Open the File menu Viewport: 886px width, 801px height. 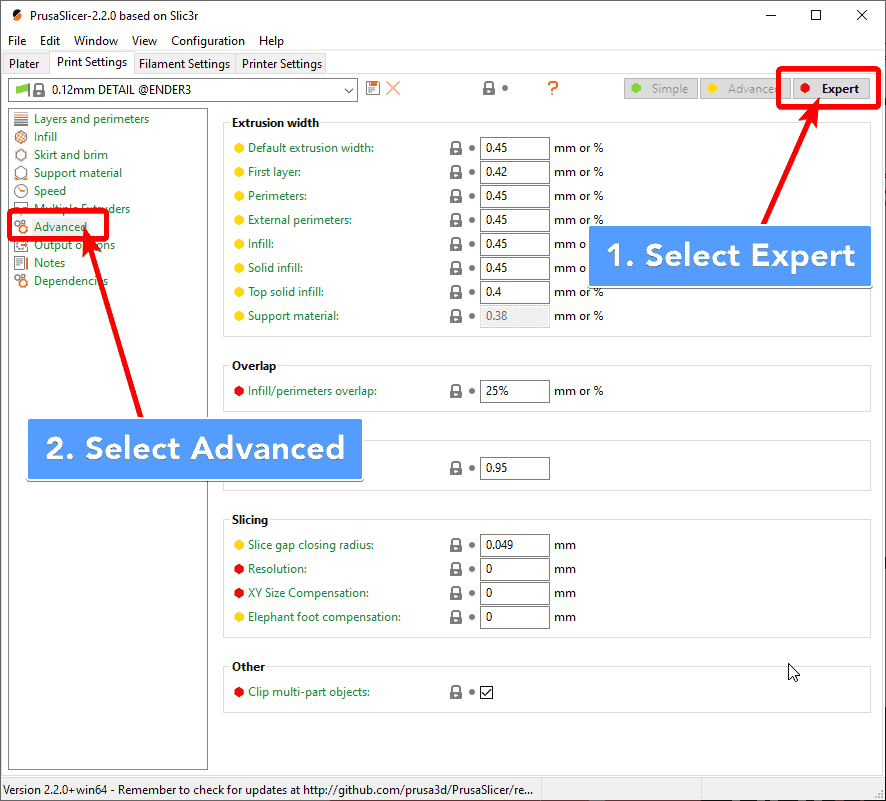pyautogui.click(x=17, y=41)
